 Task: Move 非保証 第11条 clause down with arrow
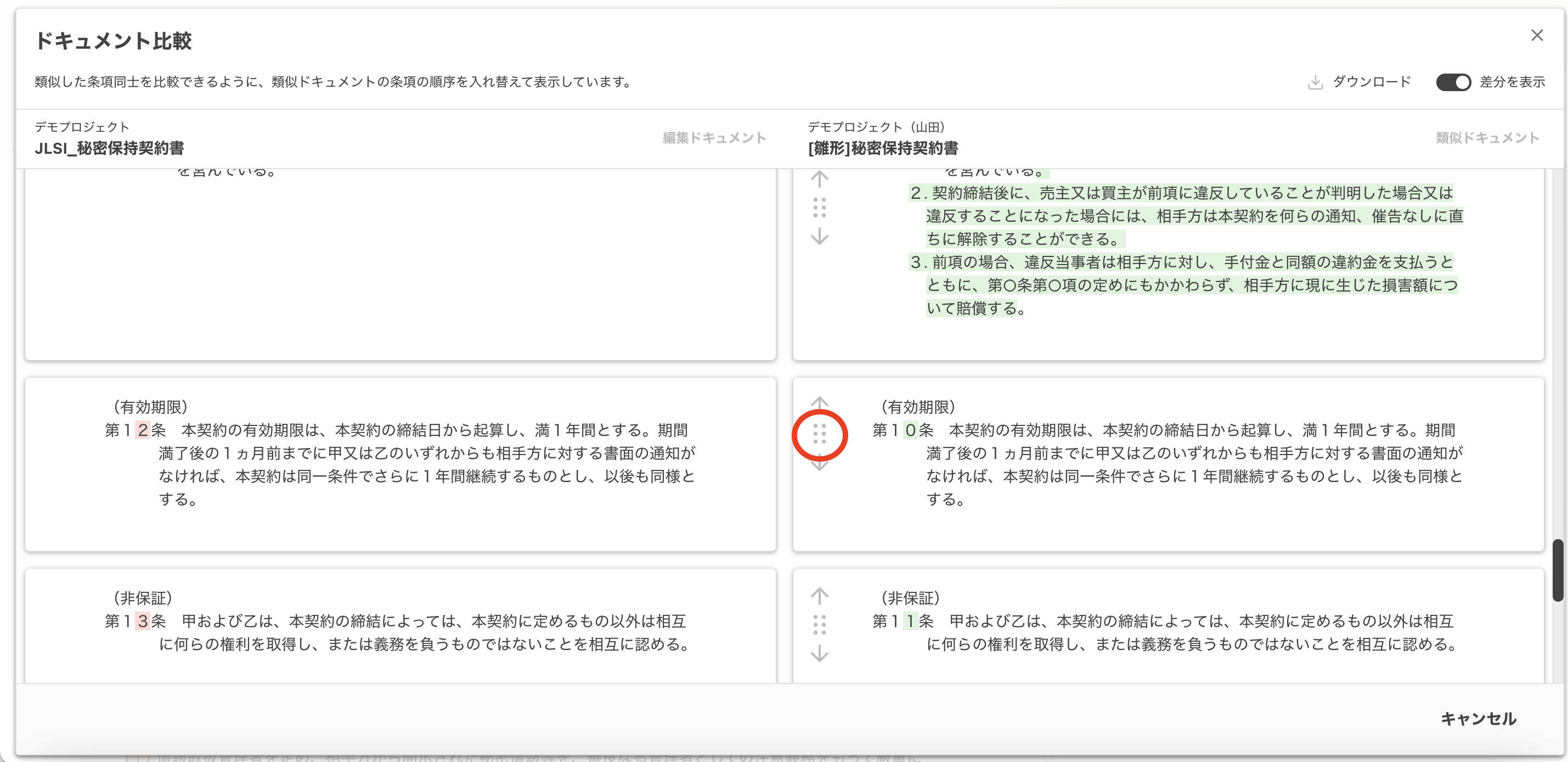pos(819,653)
